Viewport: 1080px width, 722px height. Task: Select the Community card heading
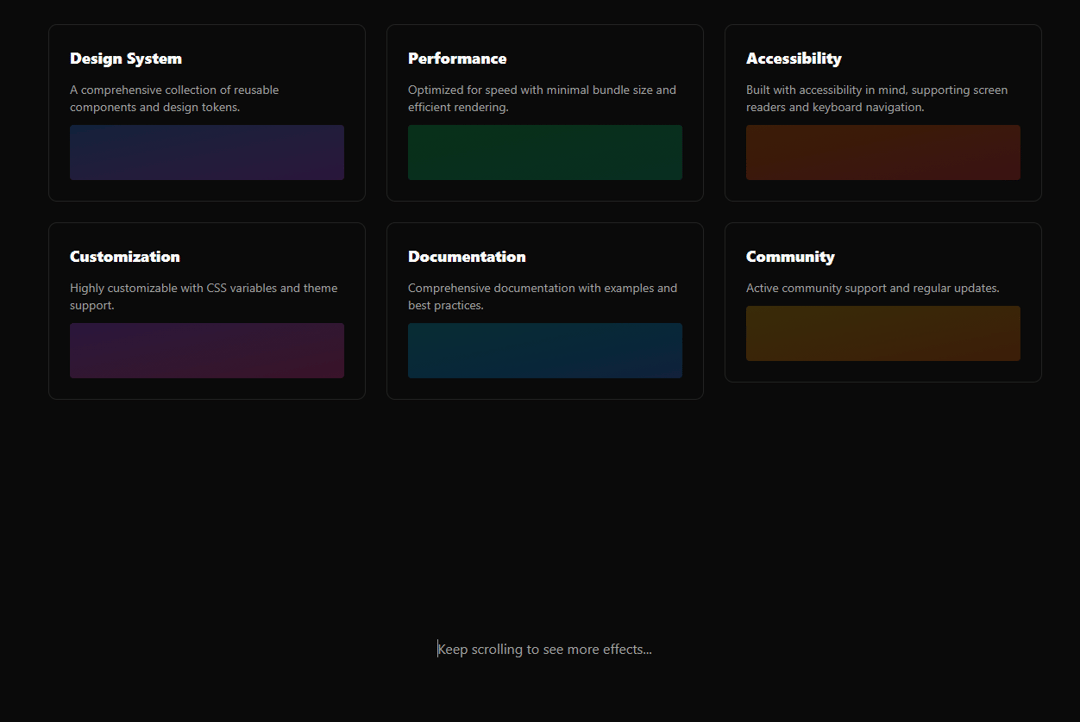[x=790, y=257]
